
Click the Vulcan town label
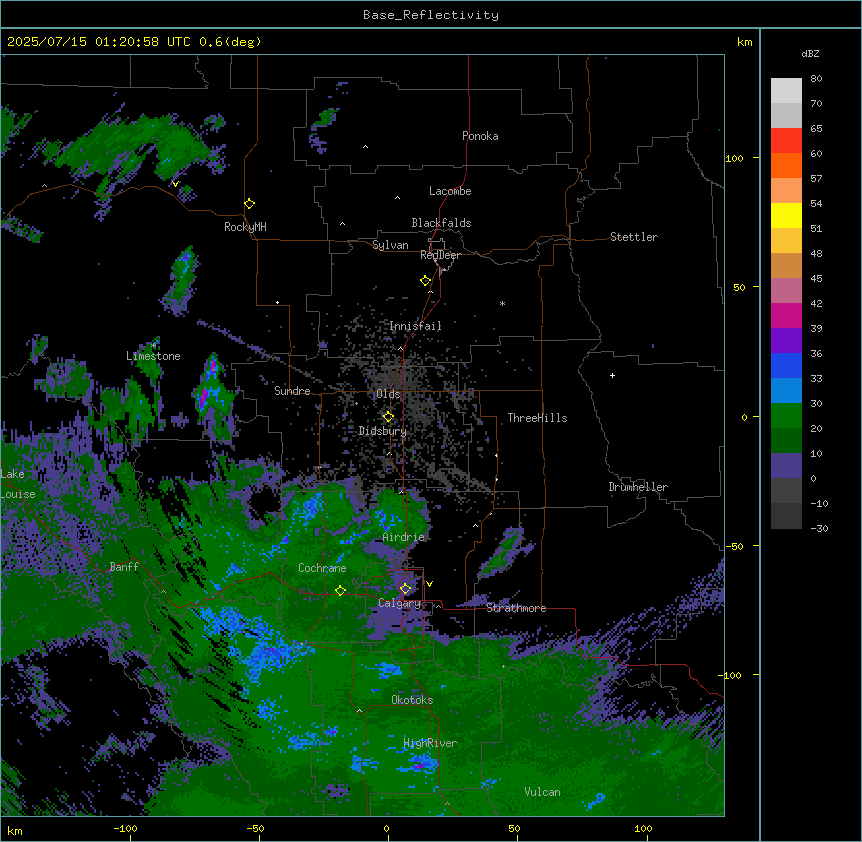(543, 792)
